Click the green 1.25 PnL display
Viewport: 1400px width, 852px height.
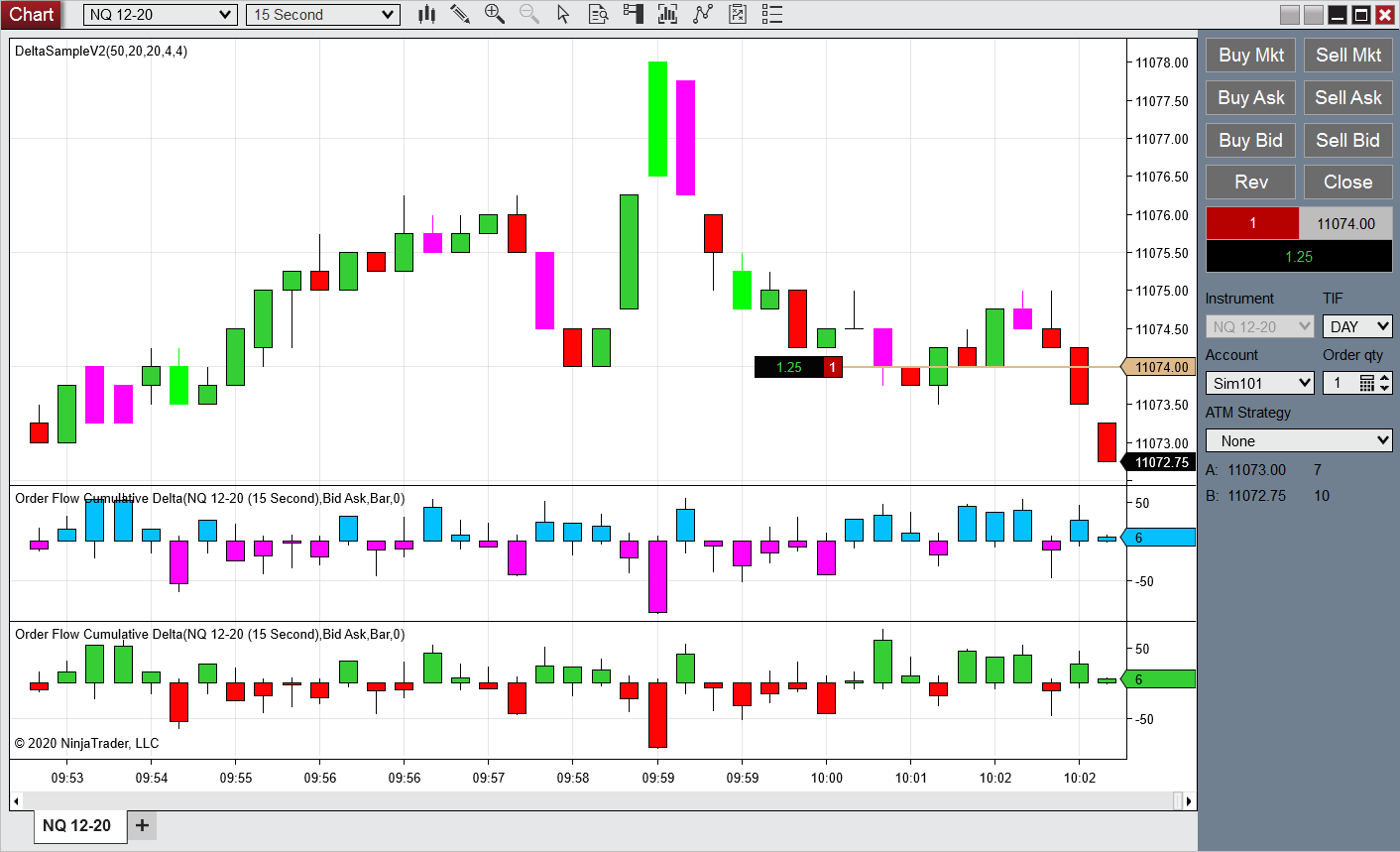click(x=1300, y=256)
